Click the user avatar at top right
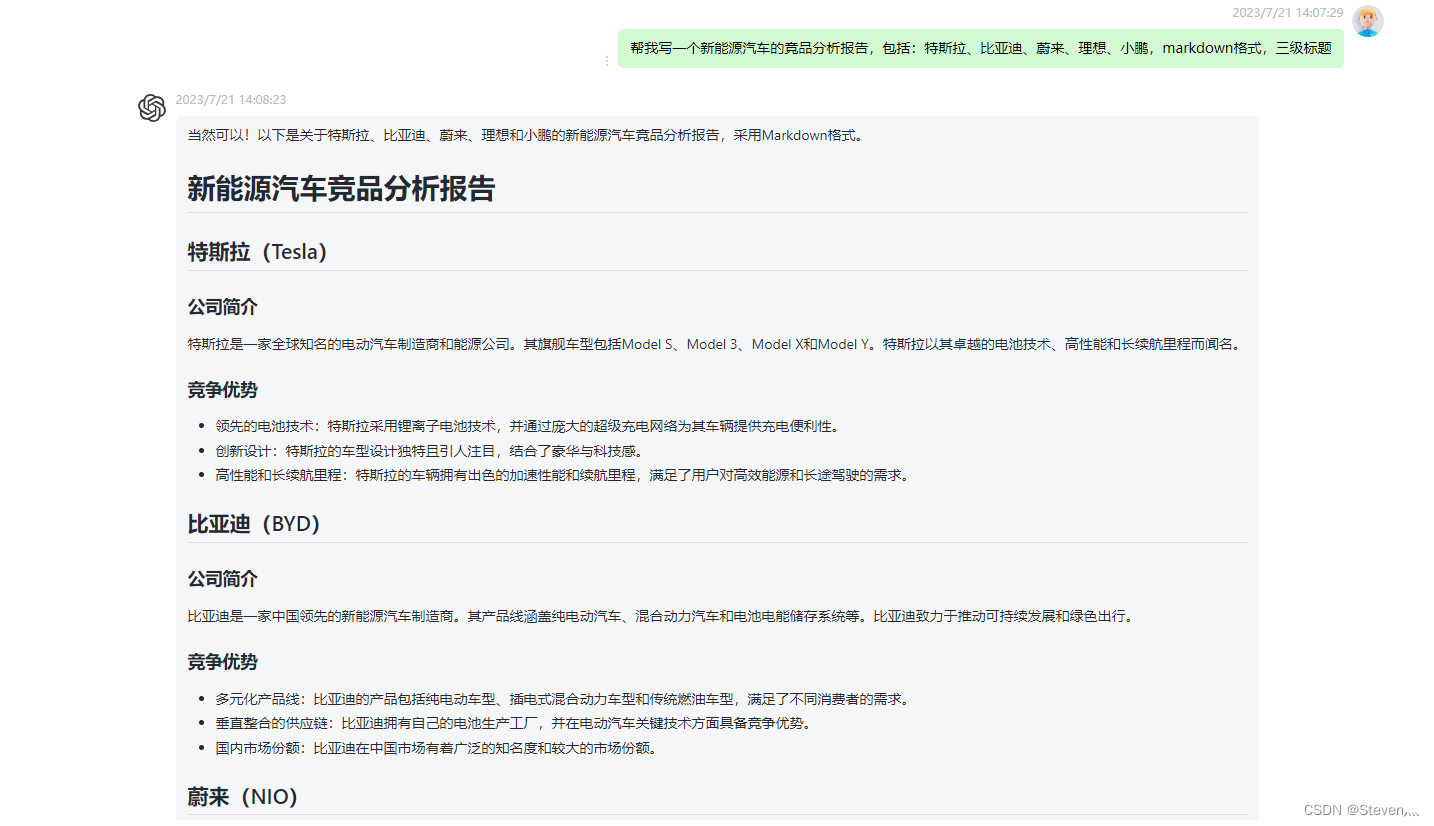The width and height of the screenshot is (1434, 826). 1367,22
